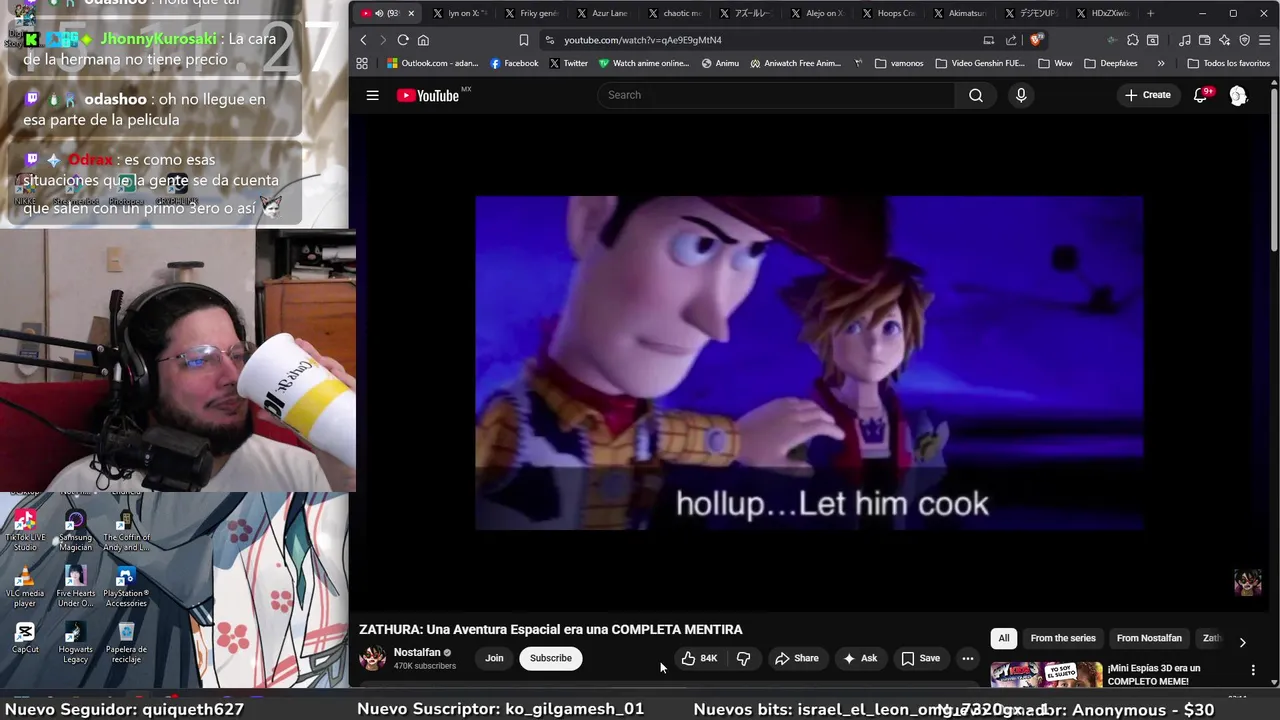The height and width of the screenshot is (720, 1280).
Task: Dislike the Zathura video
Action: (x=743, y=658)
